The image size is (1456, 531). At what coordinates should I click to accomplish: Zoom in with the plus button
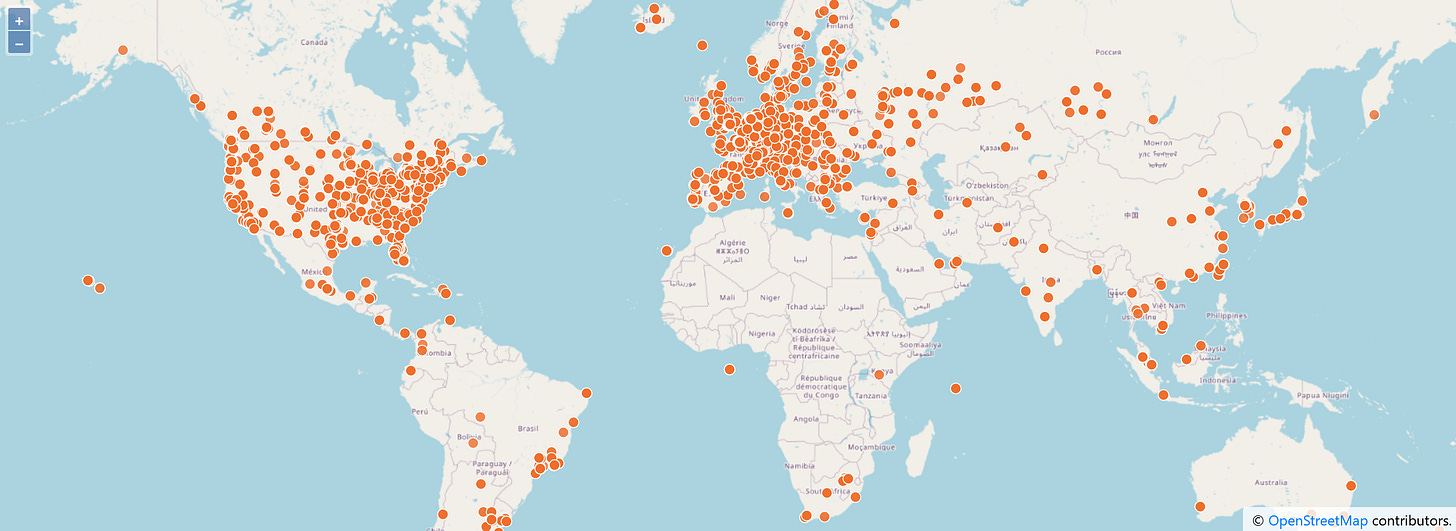tap(19, 20)
